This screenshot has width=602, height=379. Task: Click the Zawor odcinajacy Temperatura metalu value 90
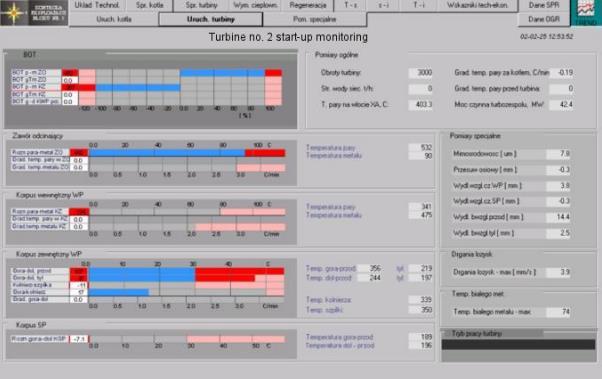(421, 156)
